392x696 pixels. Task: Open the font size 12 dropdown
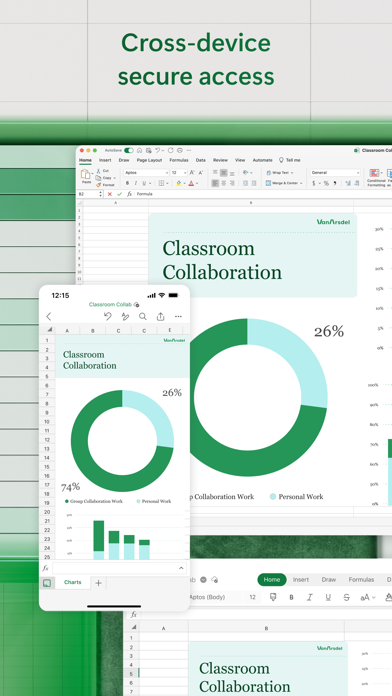point(178,172)
